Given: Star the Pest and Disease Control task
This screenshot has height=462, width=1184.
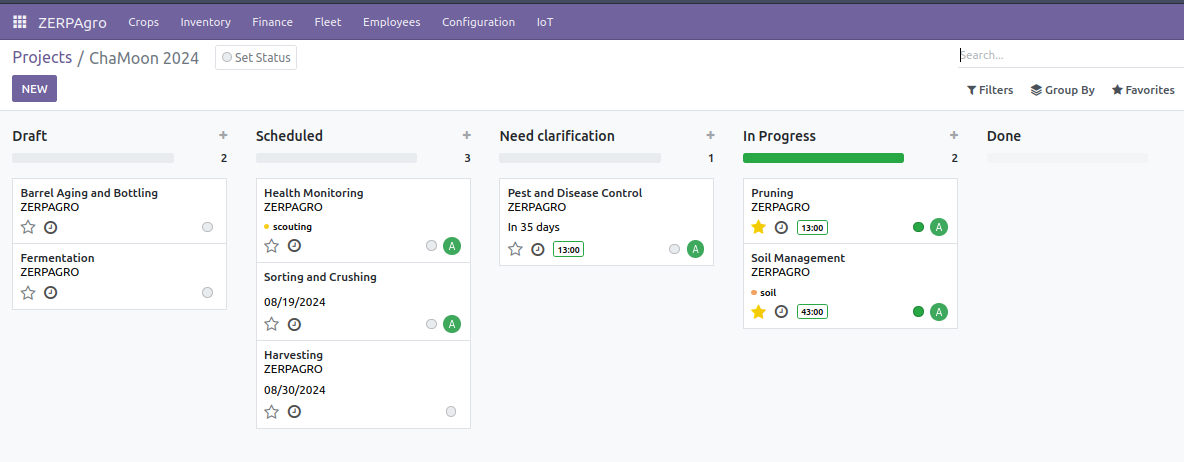Looking at the screenshot, I should pyautogui.click(x=515, y=249).
